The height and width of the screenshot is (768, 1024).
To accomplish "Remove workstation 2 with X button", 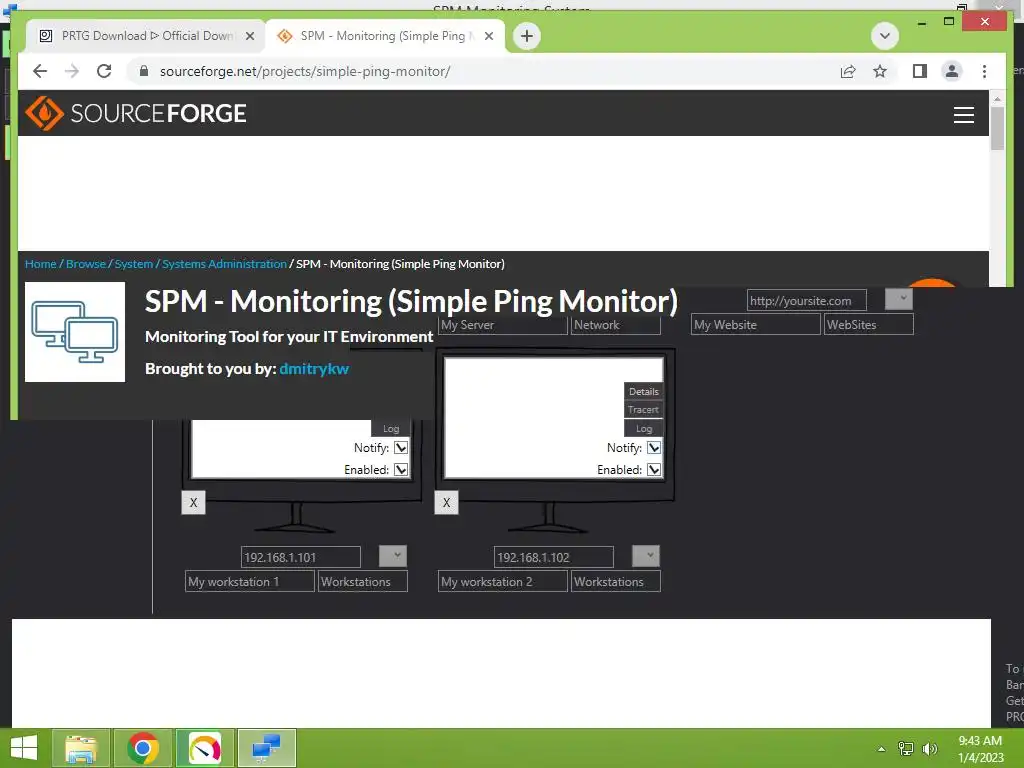I will click(x=447, y=503).
